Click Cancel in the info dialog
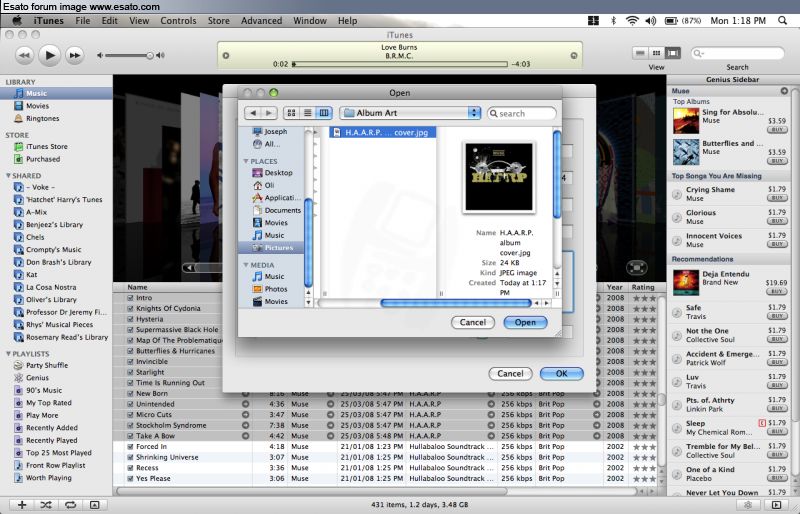Image resolution: width=800 pixels, height=514 pixels. [x=510, y=374]
